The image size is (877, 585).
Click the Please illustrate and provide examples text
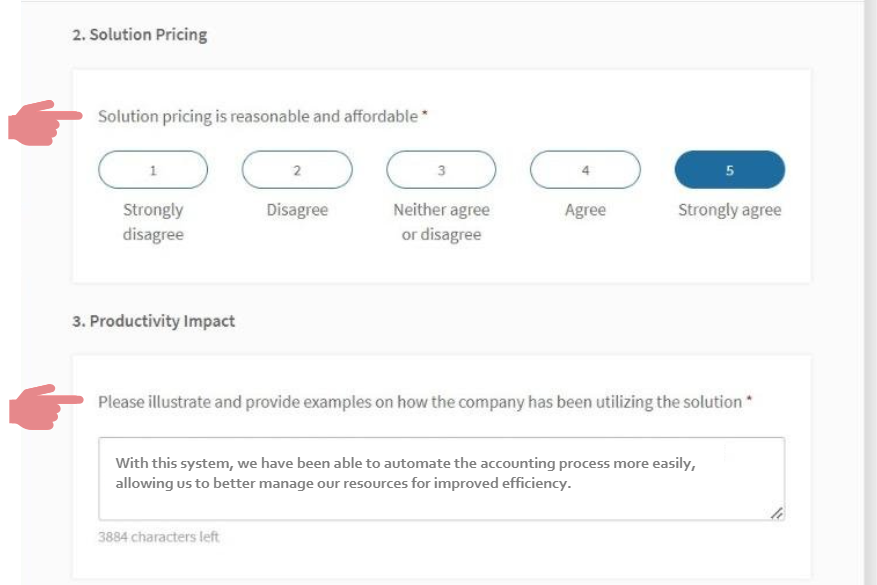pyautogui.click(x=420, y=402)
